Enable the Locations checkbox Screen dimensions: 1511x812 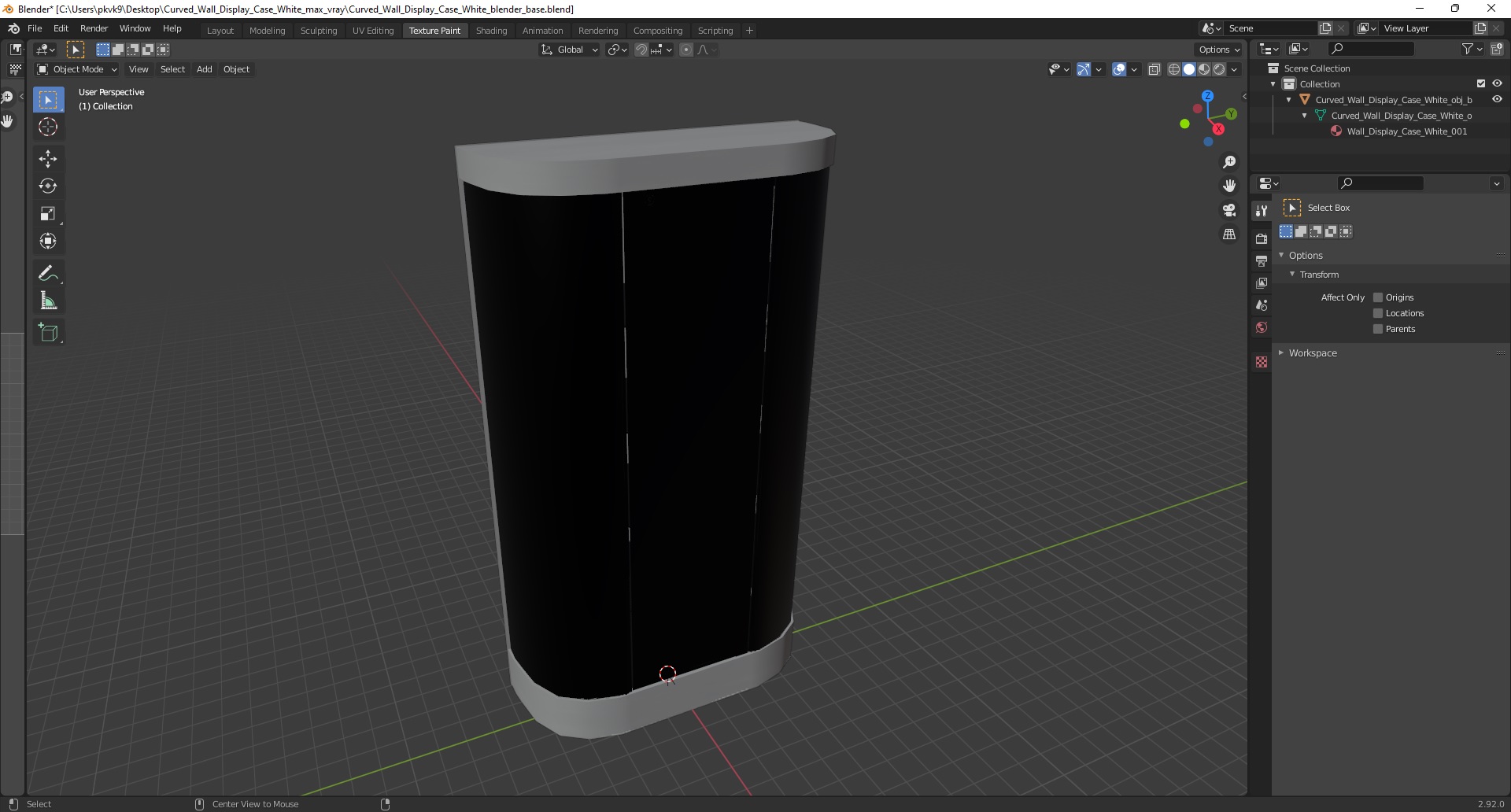click(1378, 313)
